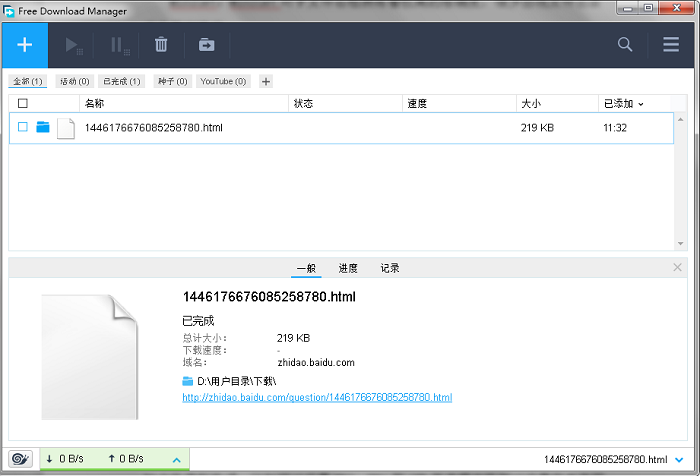This screenshot has height=476, width=700.
Task: Open search with magnifier icon
Action: (625, 44)
